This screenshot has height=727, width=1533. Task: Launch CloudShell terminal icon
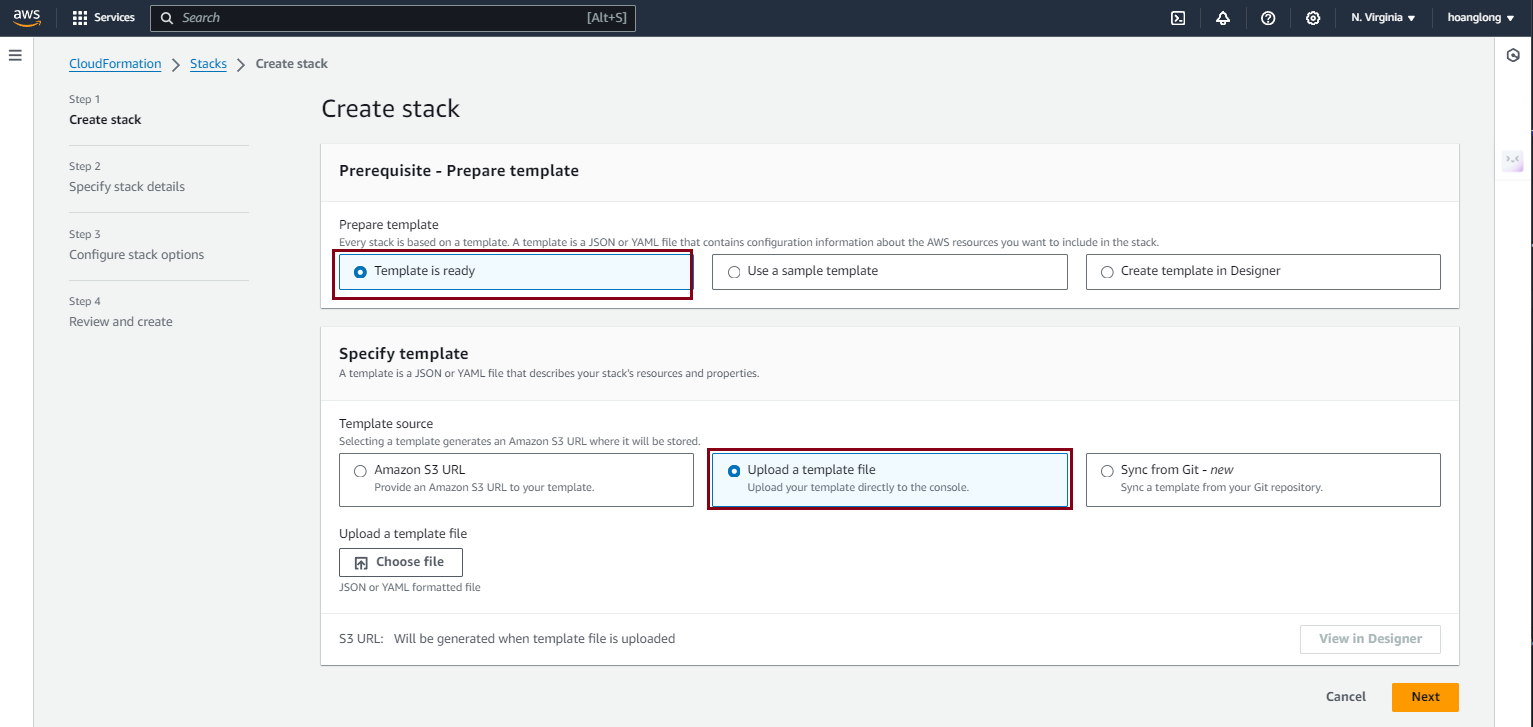[1178, 18]
